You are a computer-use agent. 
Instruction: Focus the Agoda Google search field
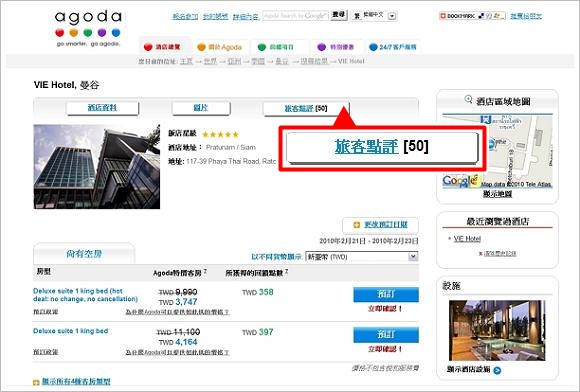295,16
